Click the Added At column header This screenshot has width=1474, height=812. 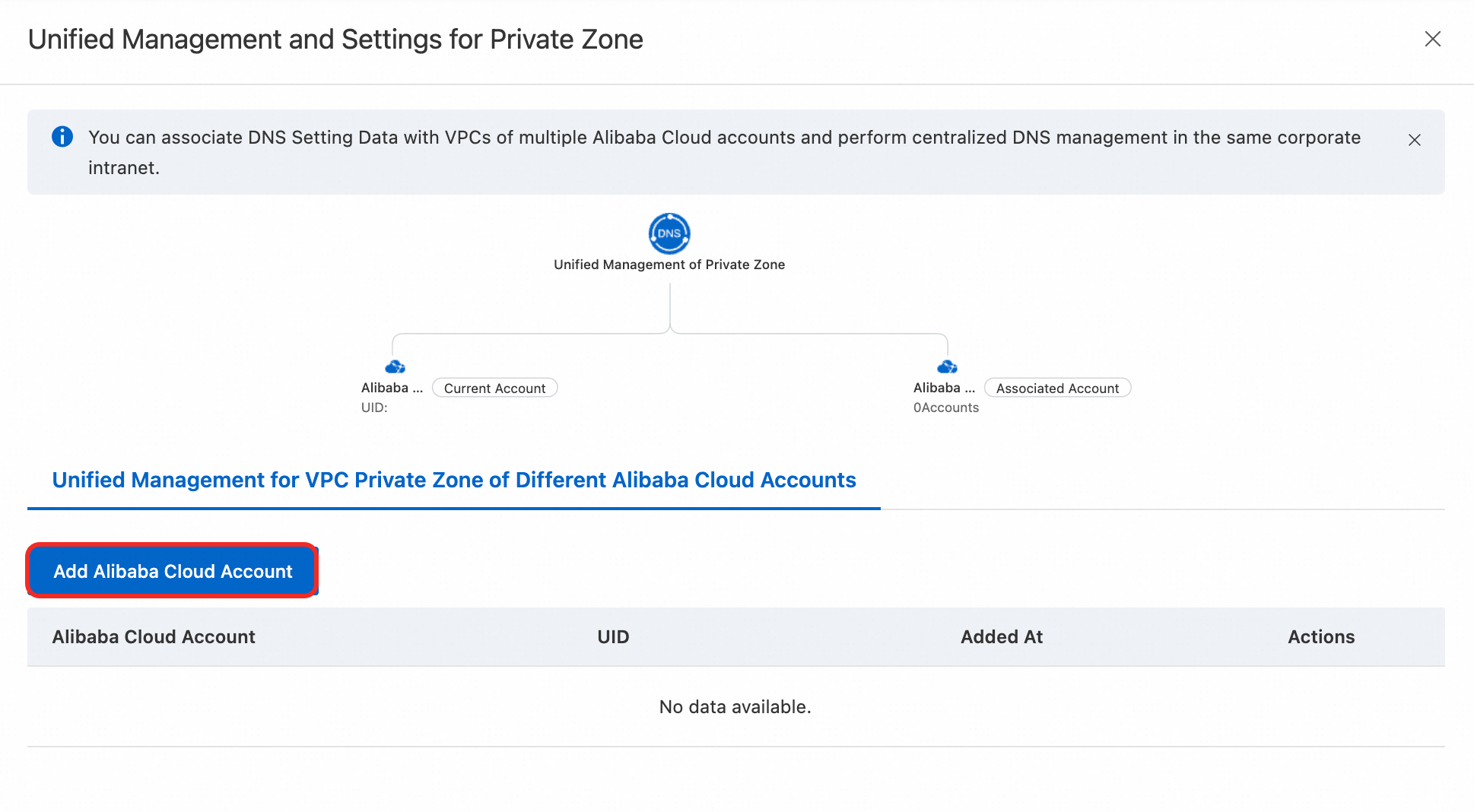[1002, 637]
